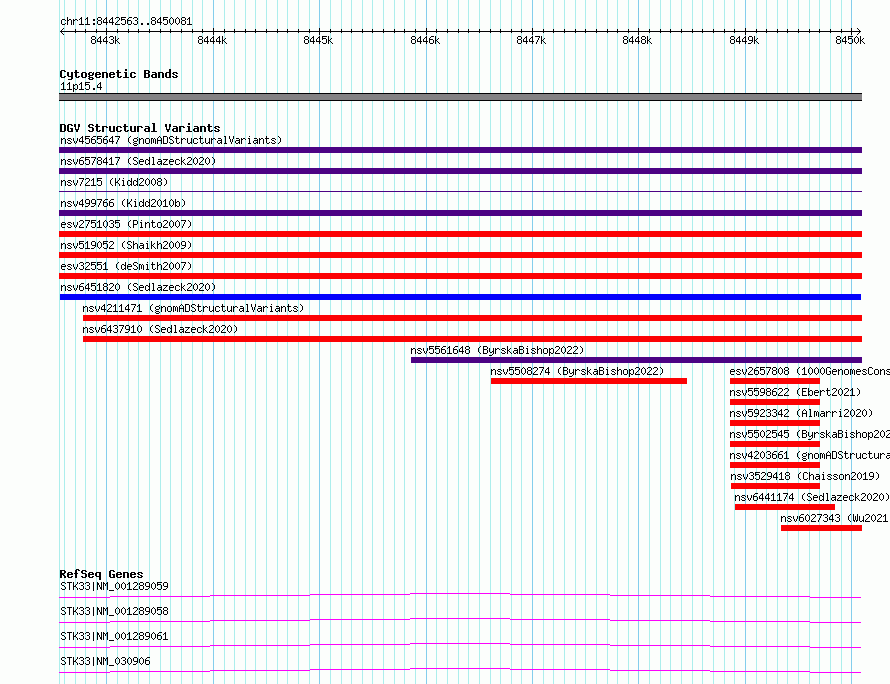Select the nsv6437910 (Sedlazeck2020) label
Viewport: 890px width, 684px height.
(160, 329)
